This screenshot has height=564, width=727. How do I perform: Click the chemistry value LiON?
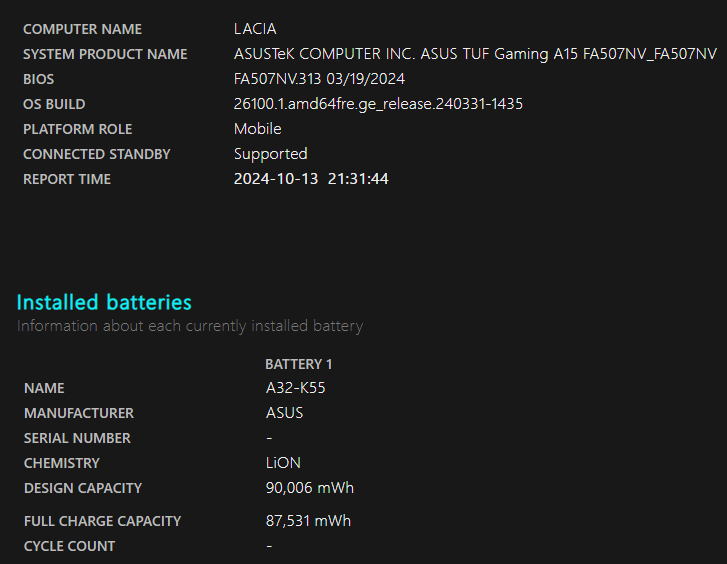coord(283,463)
